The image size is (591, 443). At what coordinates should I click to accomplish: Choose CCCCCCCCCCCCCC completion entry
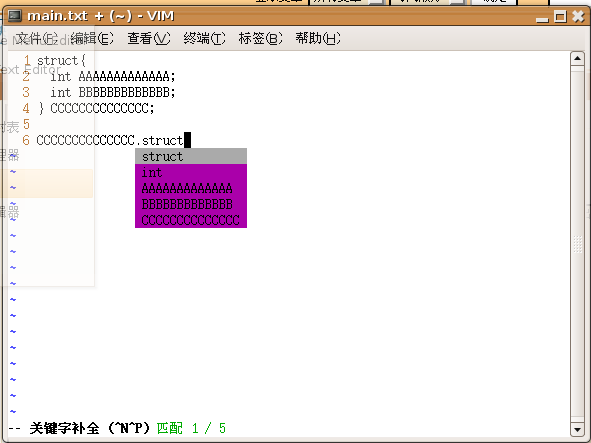pos(191,220)
